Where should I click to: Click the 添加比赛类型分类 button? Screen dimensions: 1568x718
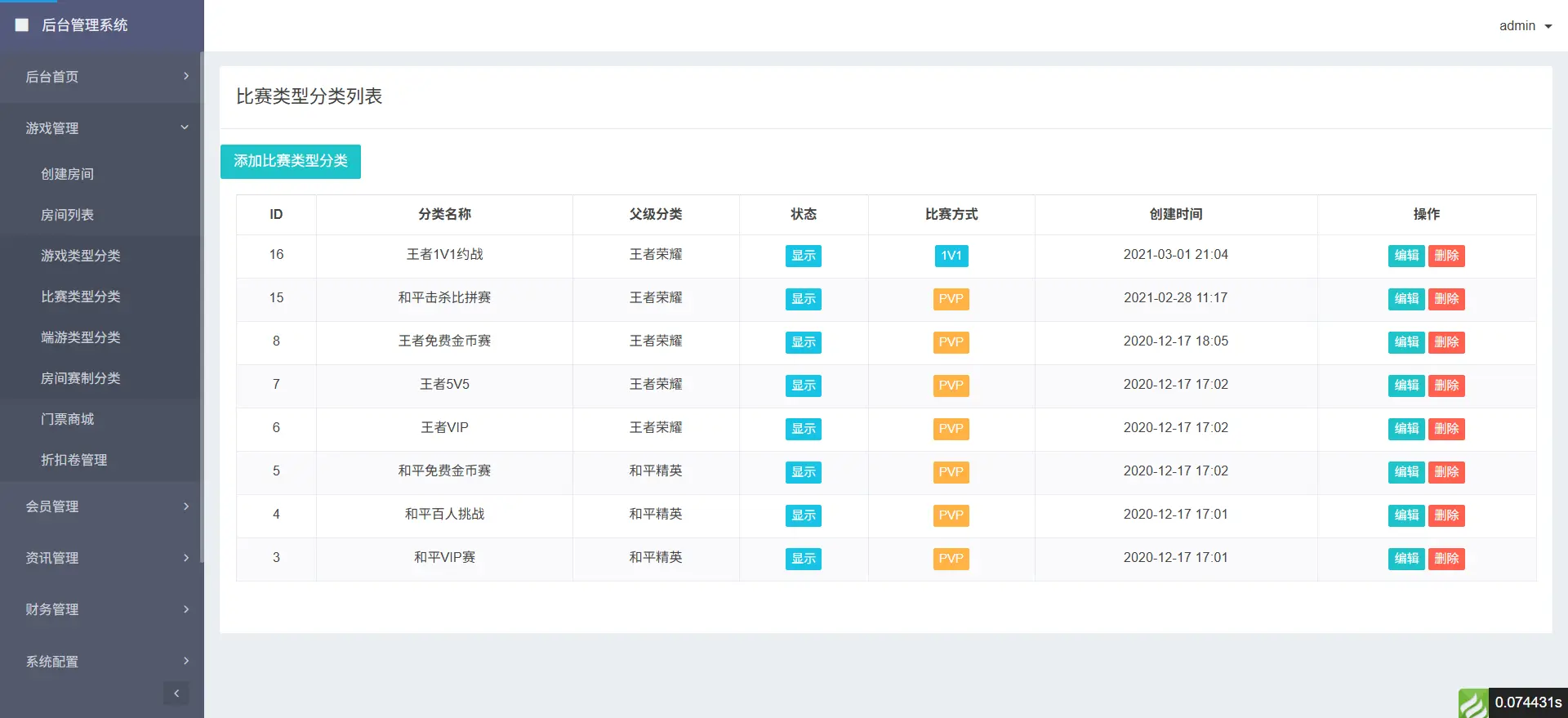click(291, 161)
